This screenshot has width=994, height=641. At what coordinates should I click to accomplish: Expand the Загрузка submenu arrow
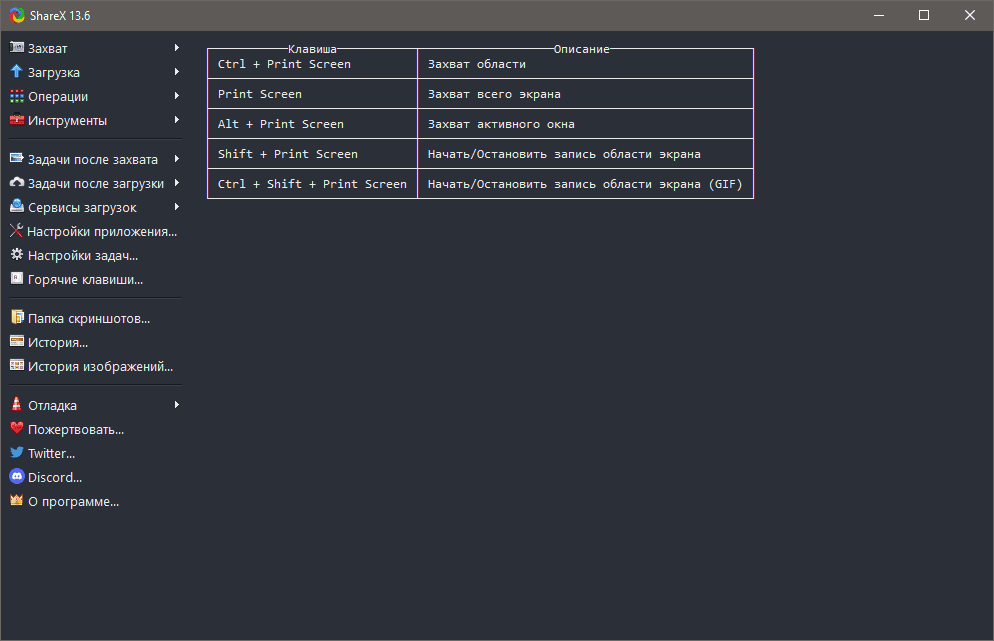(177, 72)
